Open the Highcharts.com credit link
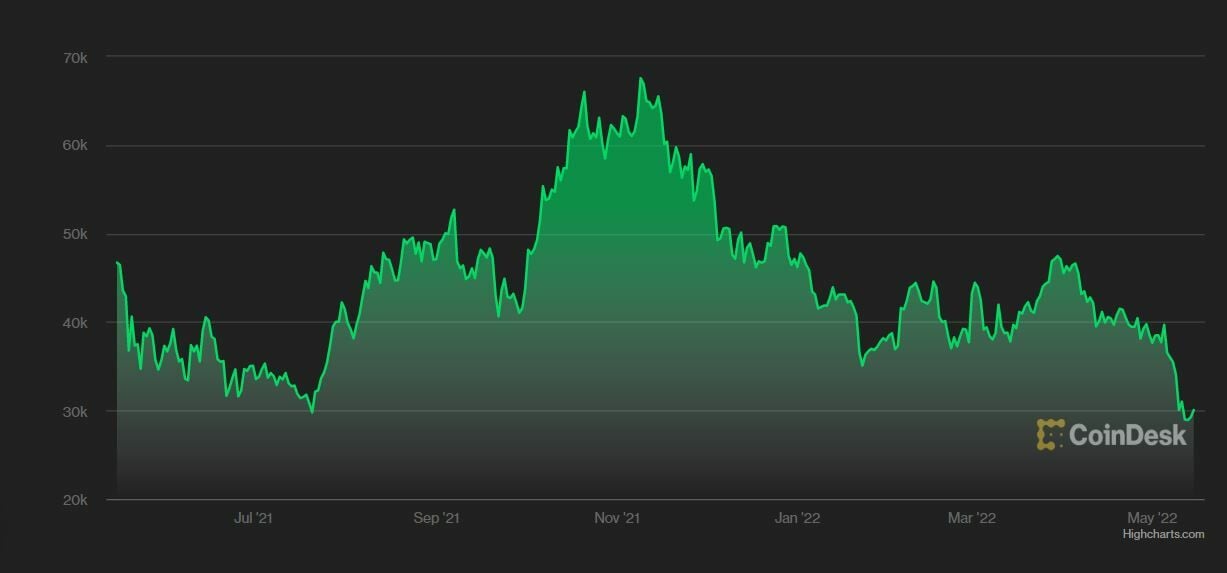The image size is (1227, 573). pyautogui.click(x=1163, y=535)
